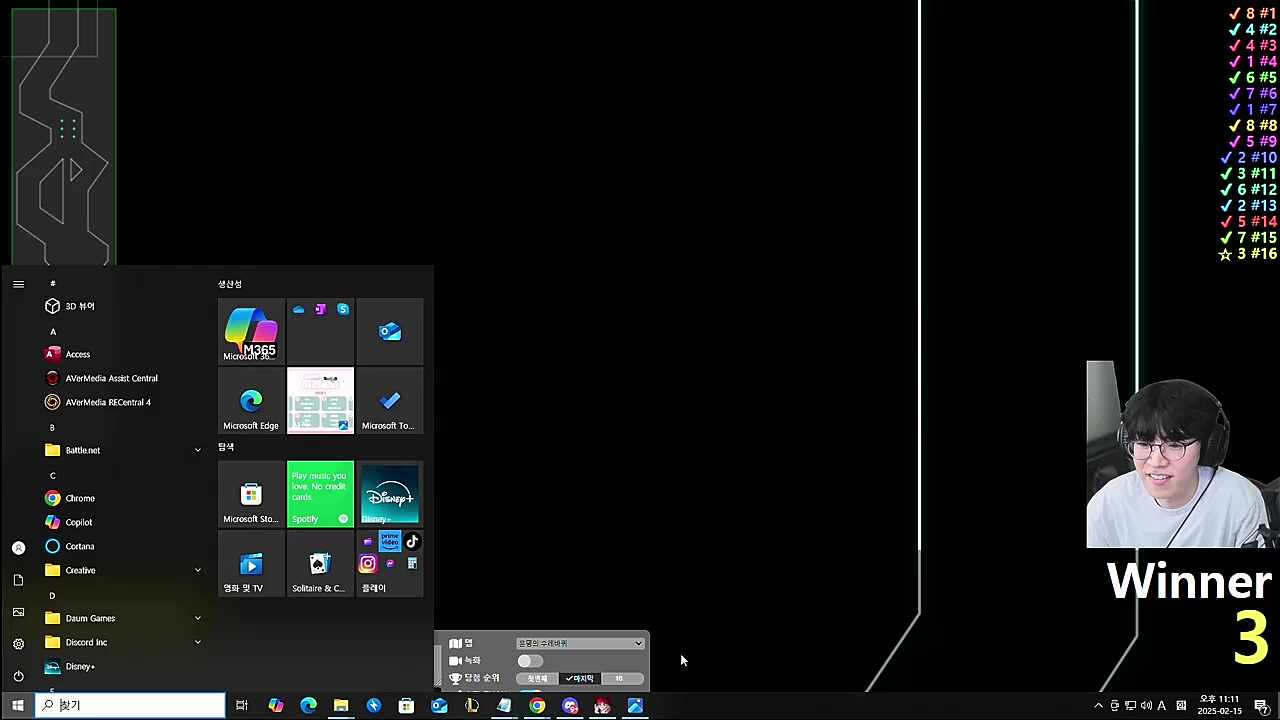Click the taskbar search box
The width and height of the screenshot is (1280, 720).
(131, 706)
